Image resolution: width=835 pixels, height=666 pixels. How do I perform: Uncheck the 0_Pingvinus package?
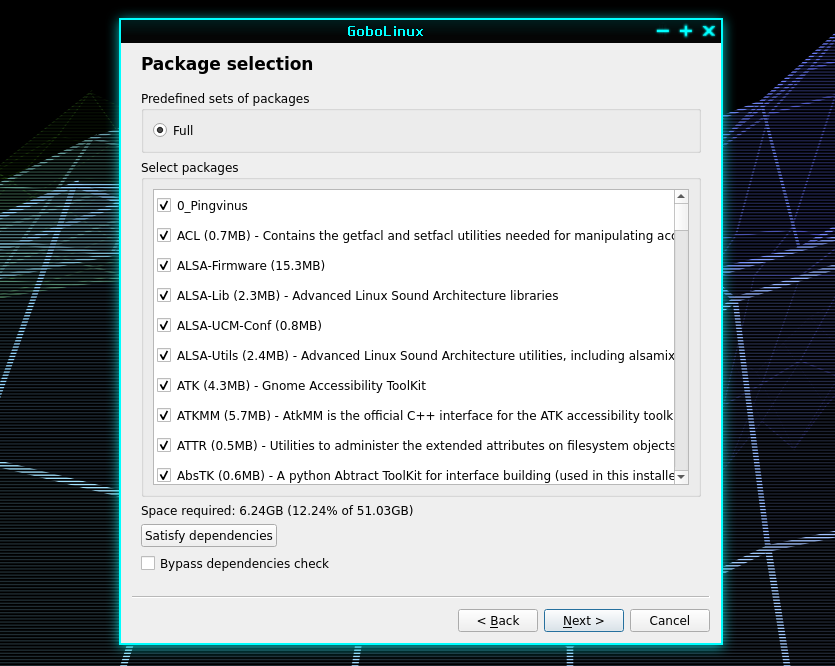(x=164, y=205)
